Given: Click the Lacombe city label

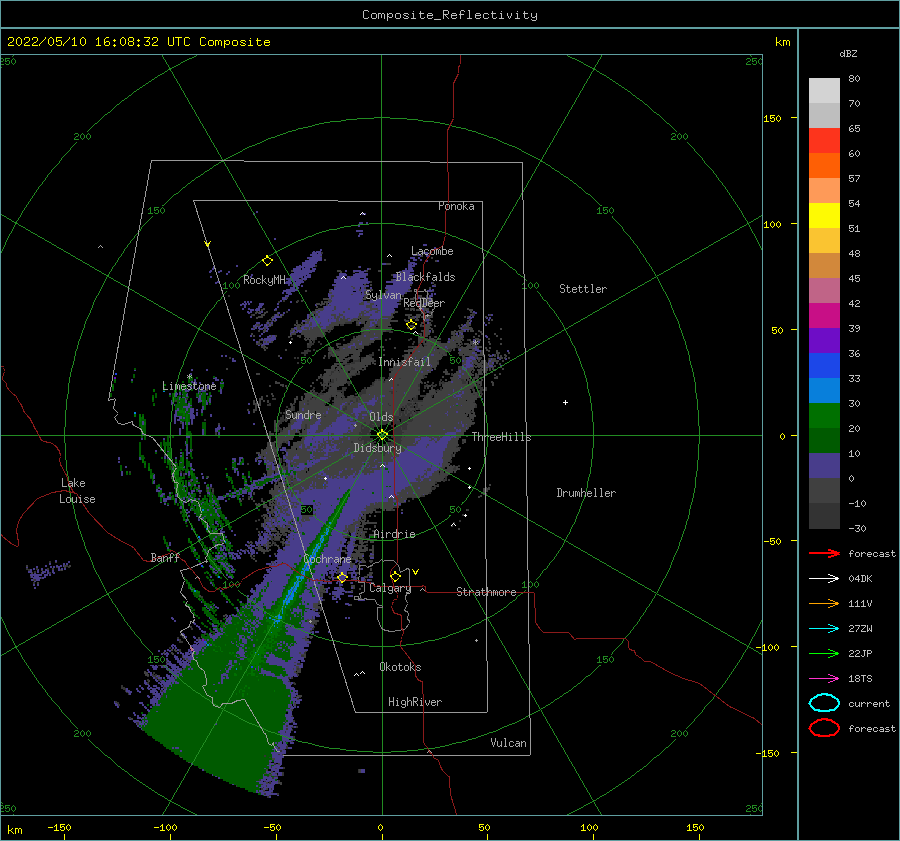Looking at the screenshot, I should 432,251.
